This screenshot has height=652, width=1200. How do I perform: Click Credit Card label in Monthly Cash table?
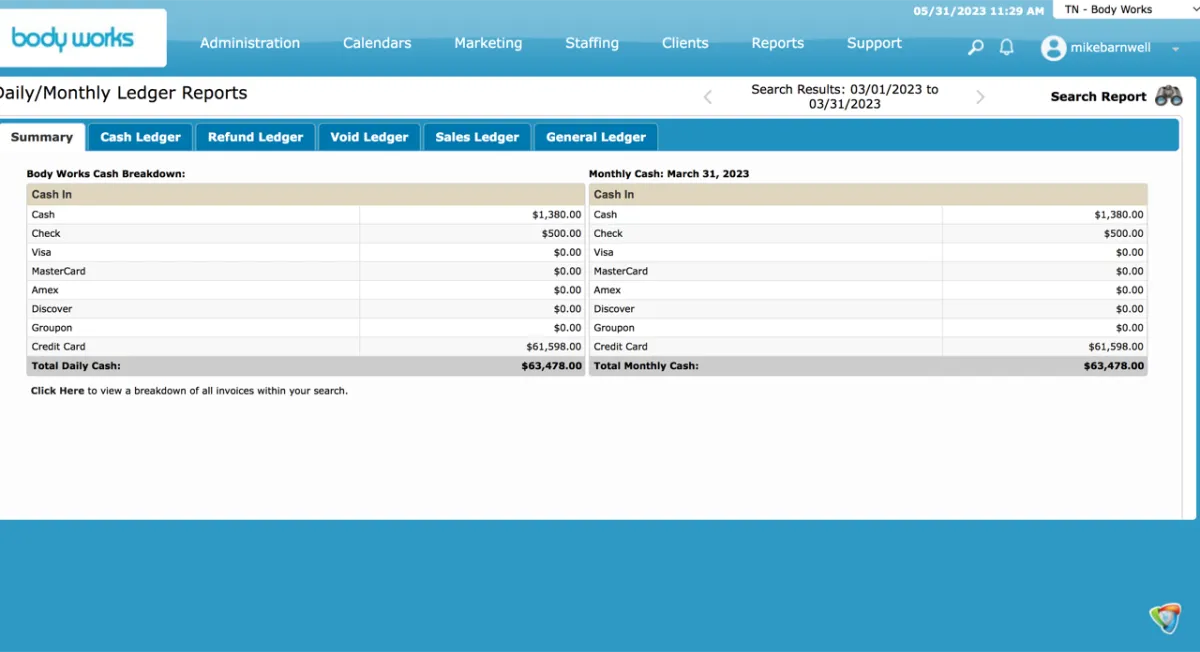pos(620,347)
